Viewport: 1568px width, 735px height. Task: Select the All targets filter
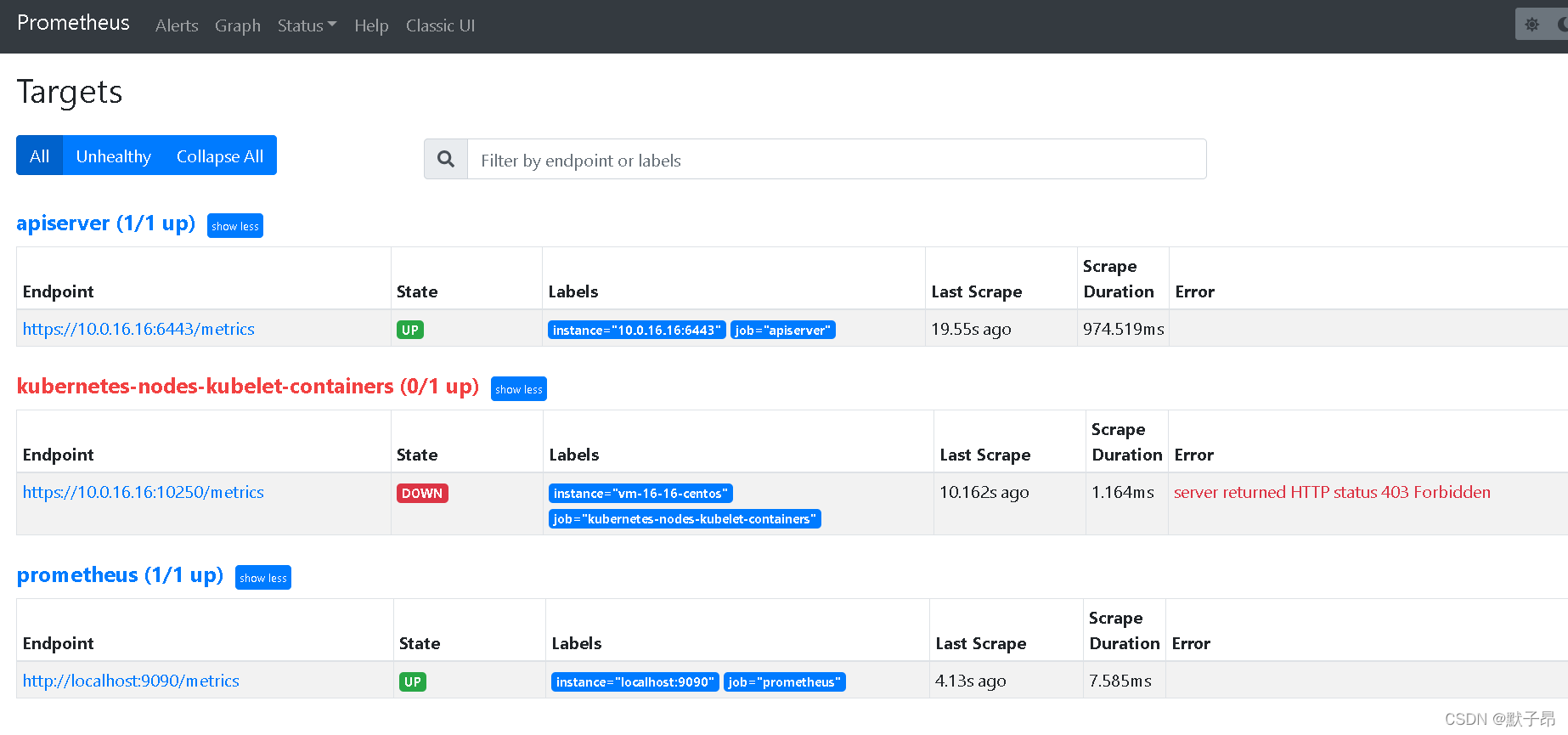point(39,155)
